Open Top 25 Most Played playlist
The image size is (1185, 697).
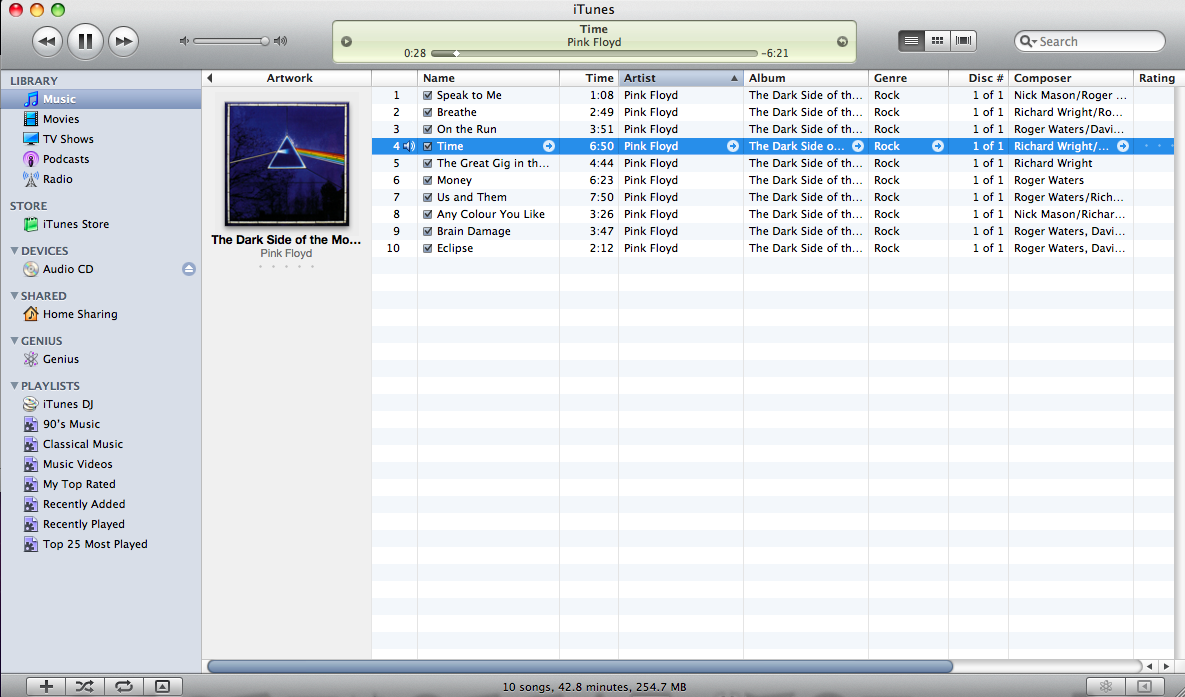(94, 544)
